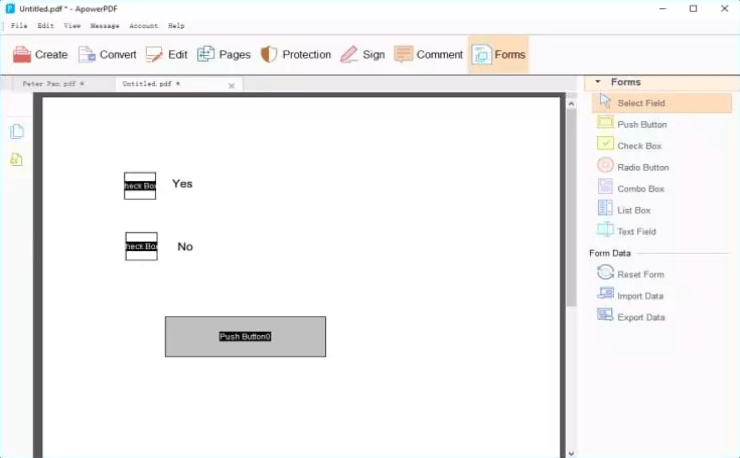
Task: Open the Sign toolbar section
Action: pyautogui.click(x=362, y=55)
